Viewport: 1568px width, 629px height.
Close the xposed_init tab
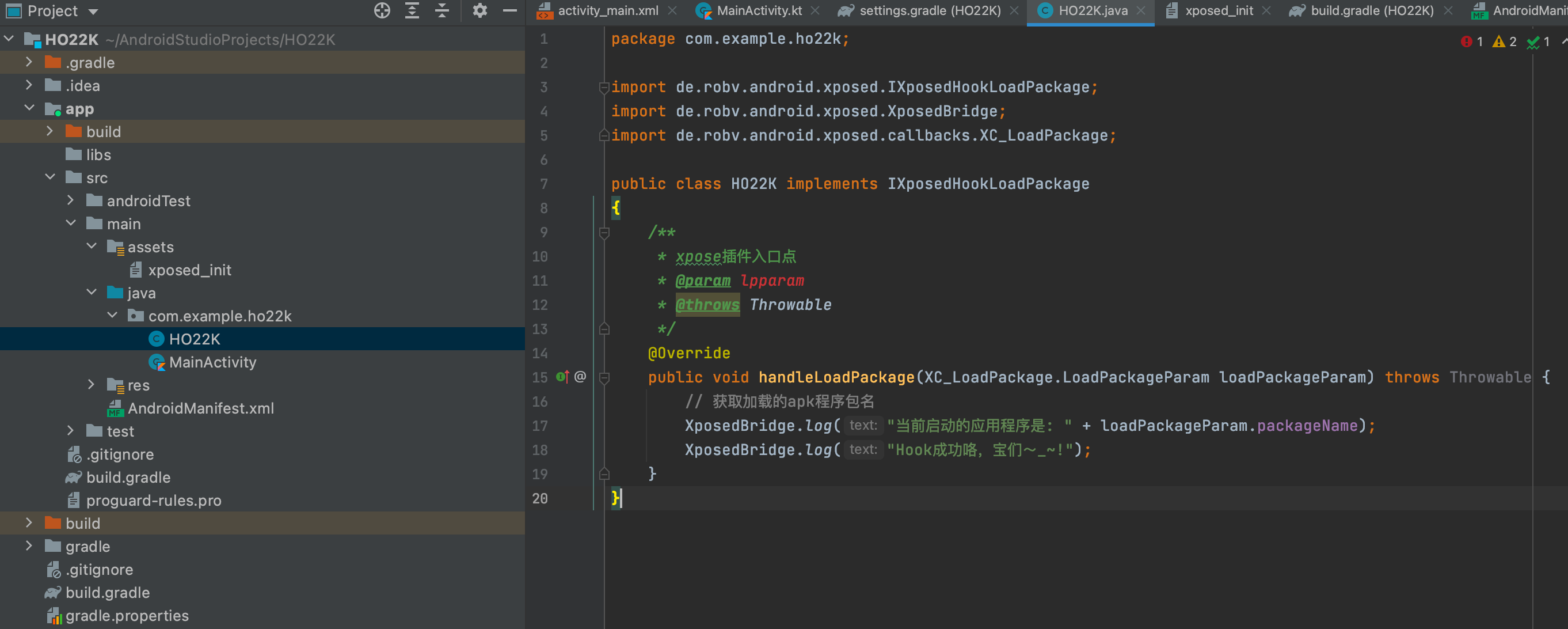pos(1266,10)
